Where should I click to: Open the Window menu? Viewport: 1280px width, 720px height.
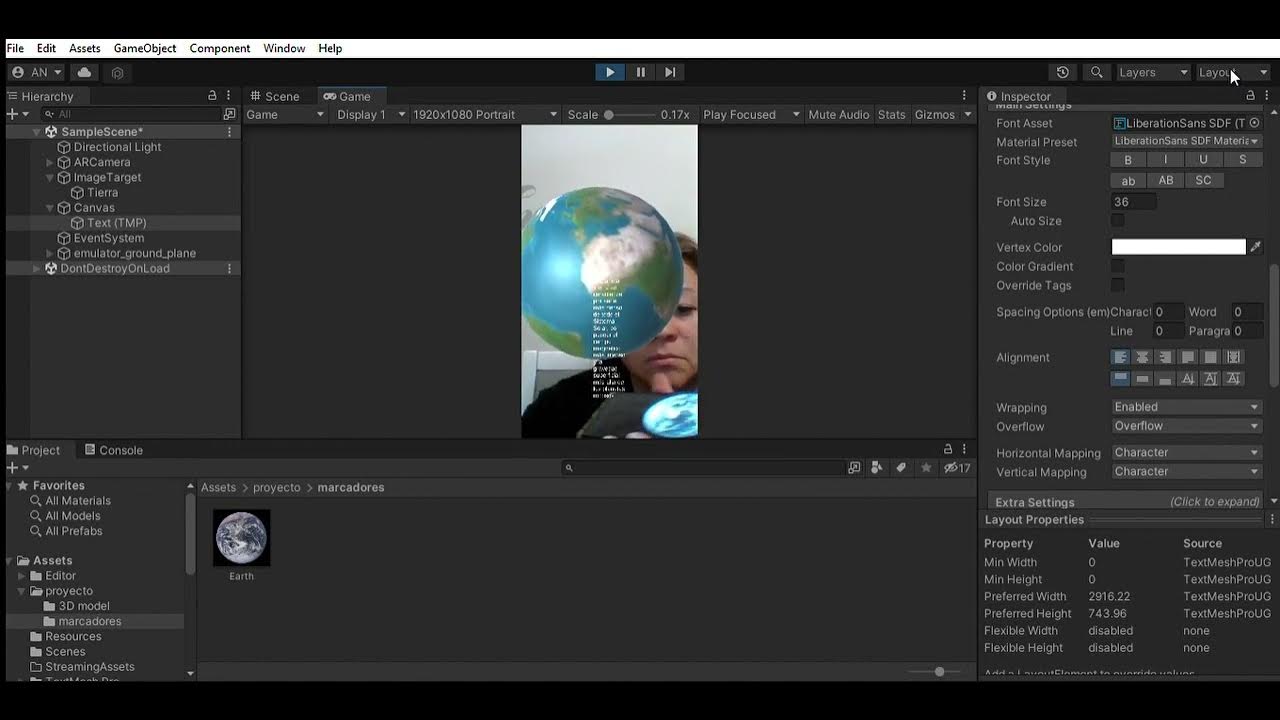[x=284, y=48]
